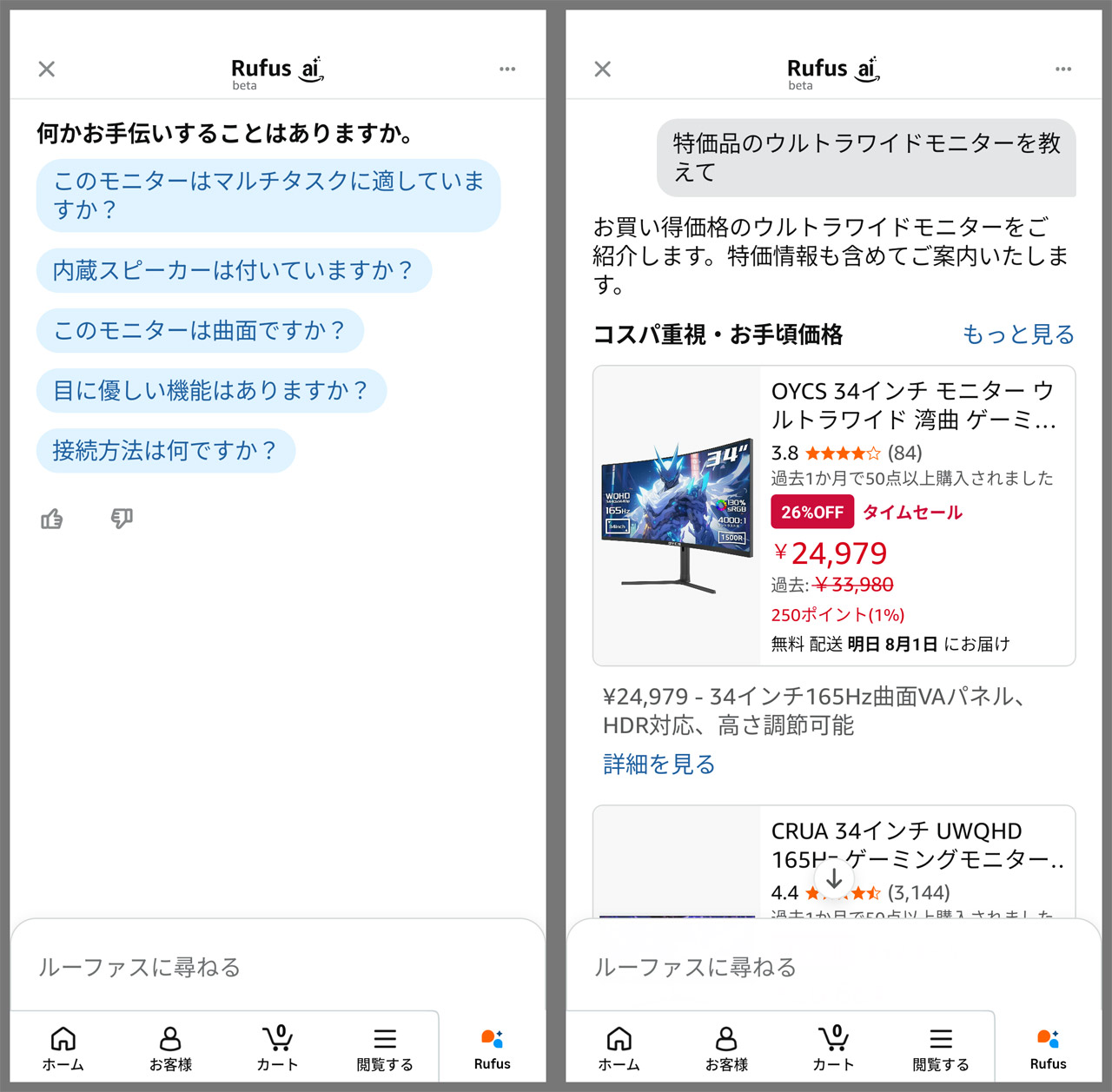Select suggestion 内蔵スピーカーは付いていますか？
This screenshot has width=1112, height=1092.
234,270
